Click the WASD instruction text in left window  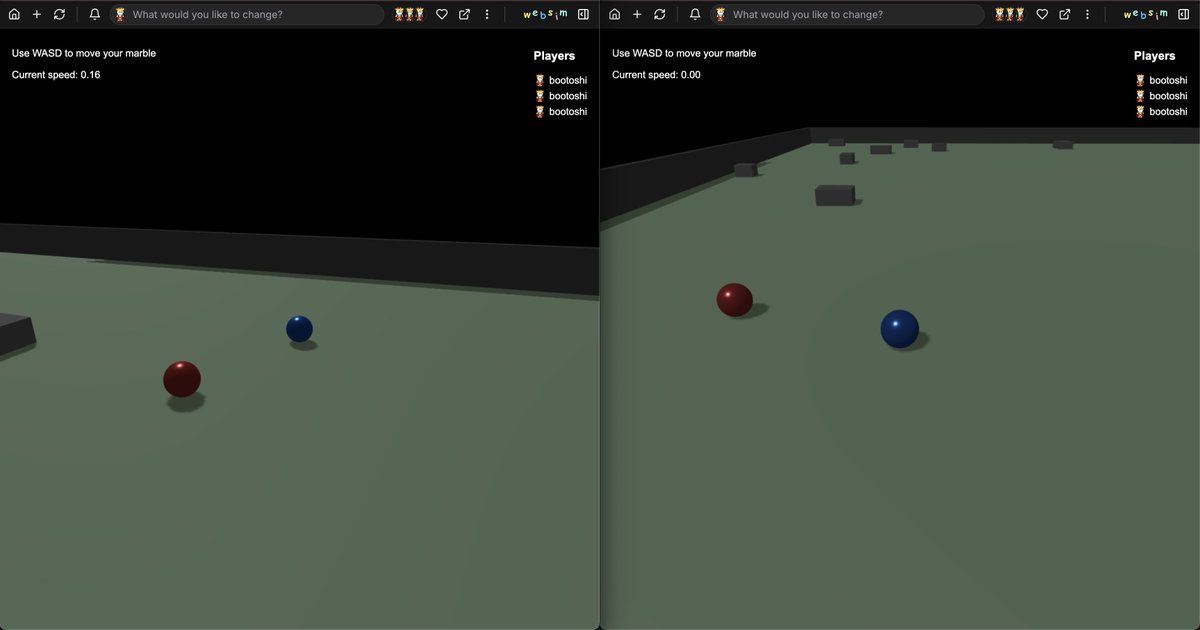[84, 53]
